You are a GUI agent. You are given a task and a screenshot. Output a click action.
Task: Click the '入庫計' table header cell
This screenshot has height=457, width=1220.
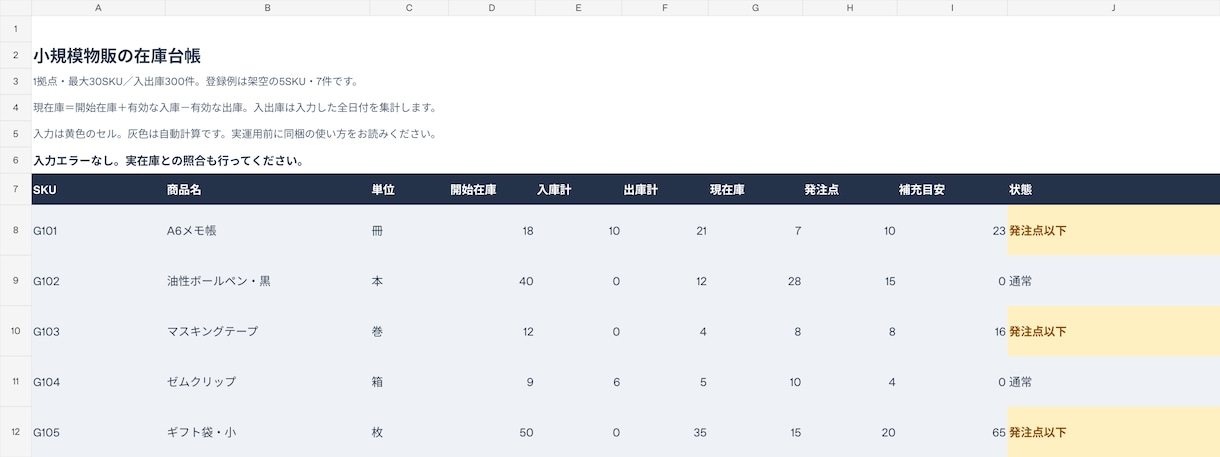578,189
